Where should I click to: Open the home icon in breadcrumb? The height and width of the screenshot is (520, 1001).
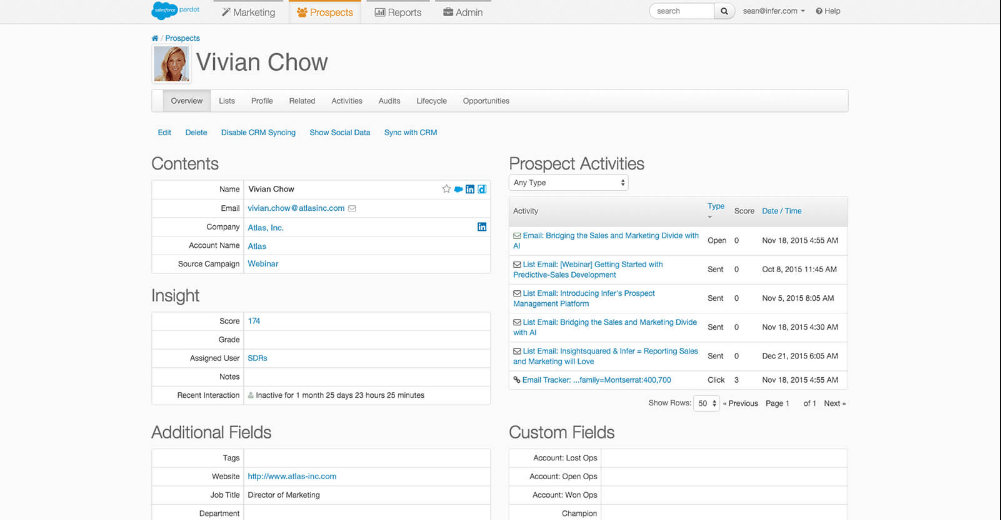(x=154, y=38)
